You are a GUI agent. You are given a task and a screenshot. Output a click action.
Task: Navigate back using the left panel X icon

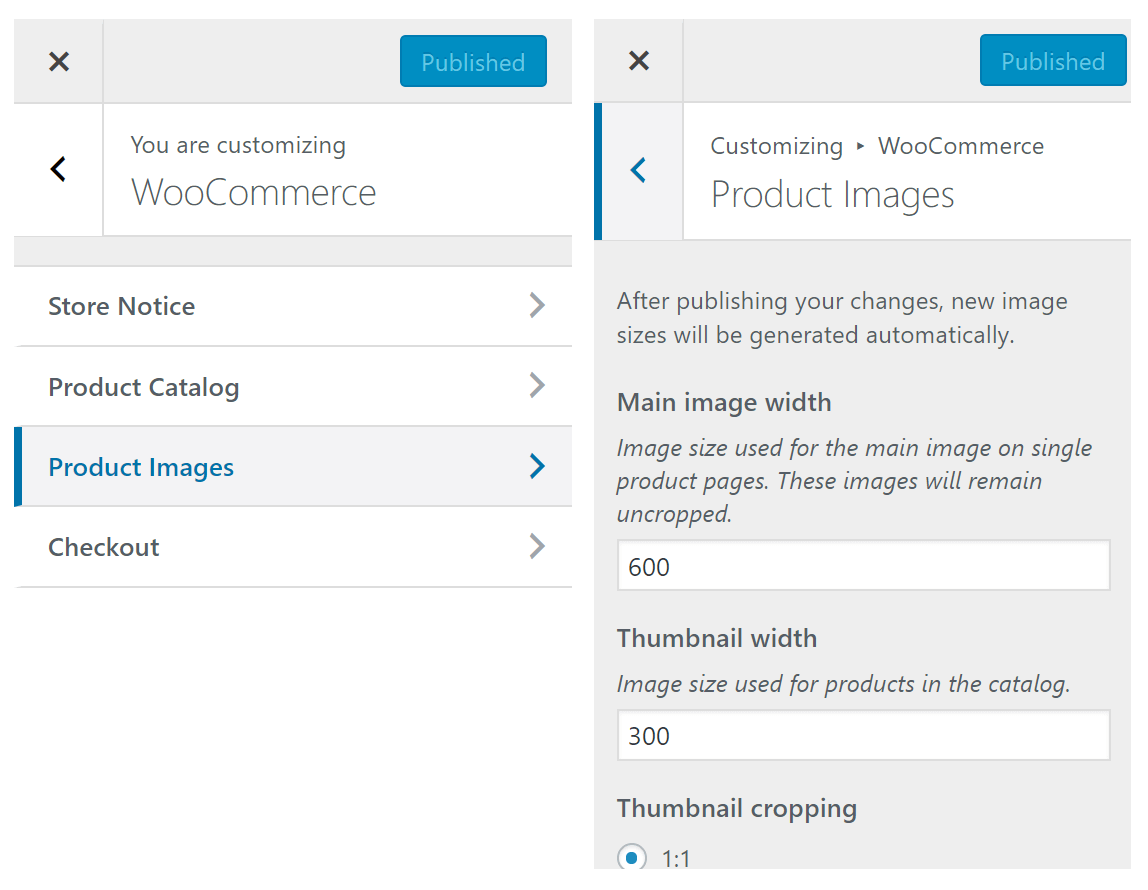58,61
